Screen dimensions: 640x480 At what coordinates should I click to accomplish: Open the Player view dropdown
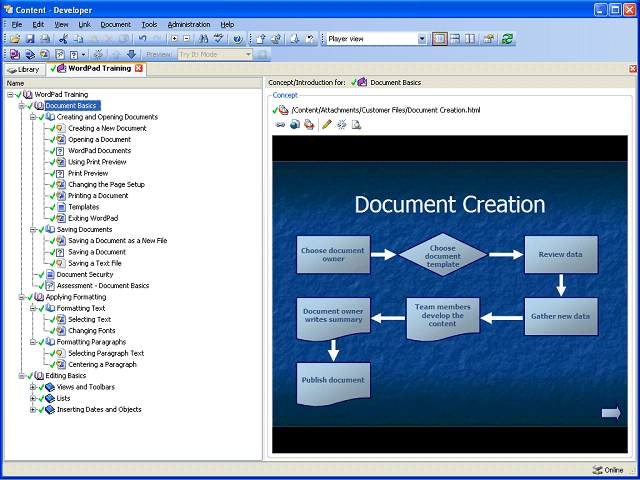420,39
